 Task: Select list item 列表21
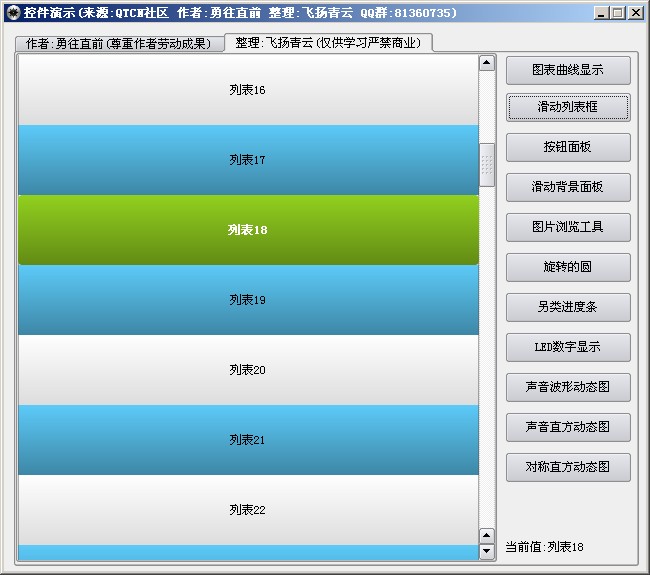(x=248, y=440)
